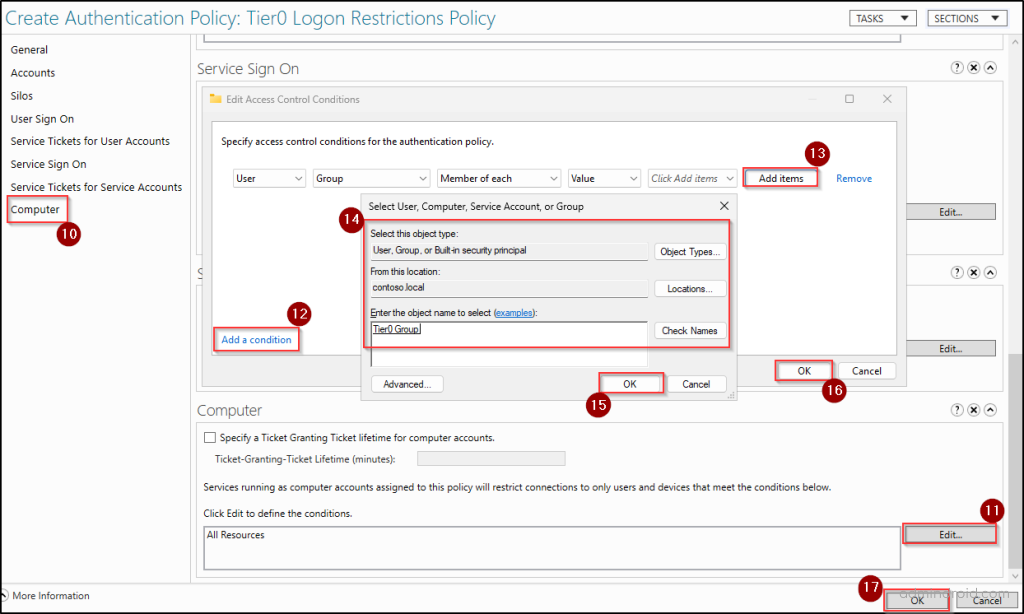Image resolution: width=1024 pixels, height=614 pixels.
Task: Open the TASKS dropdown
Action: tap(882, 17)
